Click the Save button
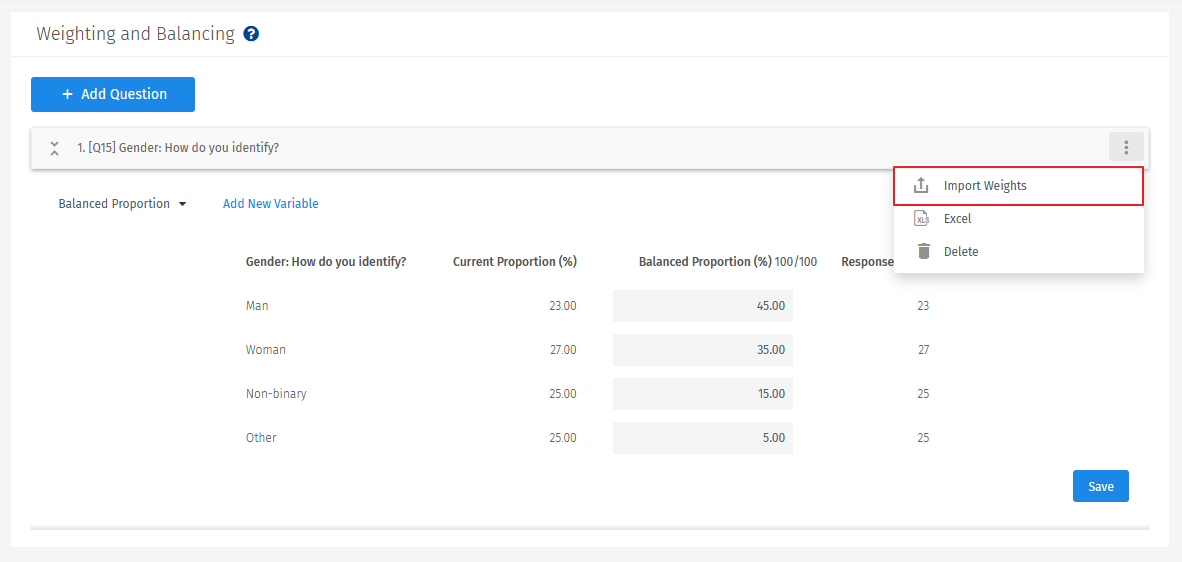This screenshot has height=562, width=1182. click(x=1100, y=486)
